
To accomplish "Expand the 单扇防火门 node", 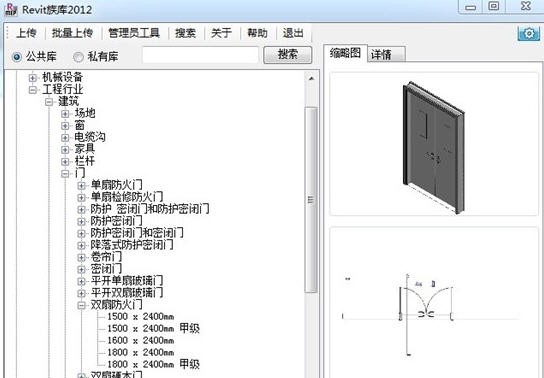I will [x=82, y=186].
